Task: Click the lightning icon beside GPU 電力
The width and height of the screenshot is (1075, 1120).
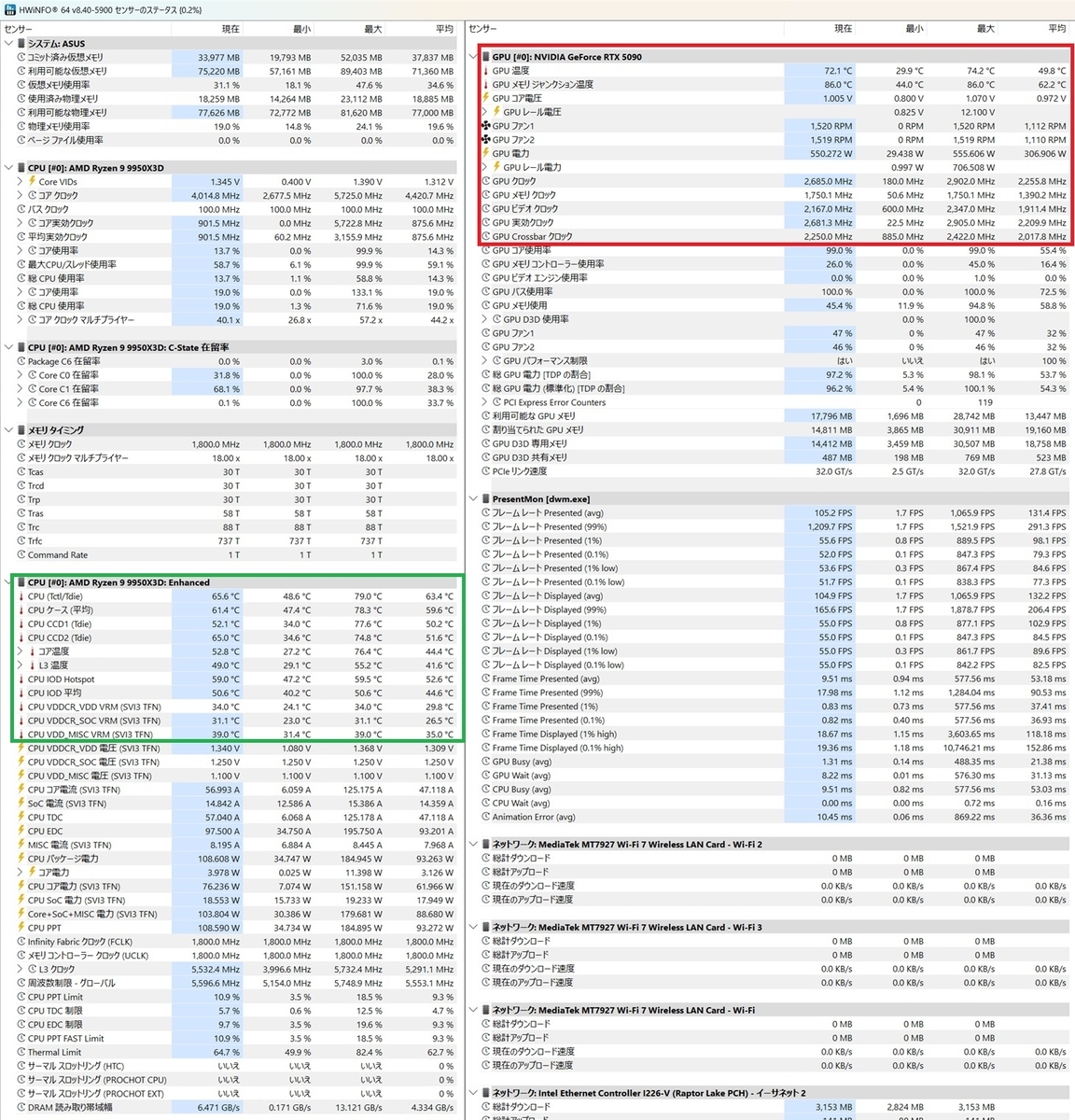Action: point(486,153)
